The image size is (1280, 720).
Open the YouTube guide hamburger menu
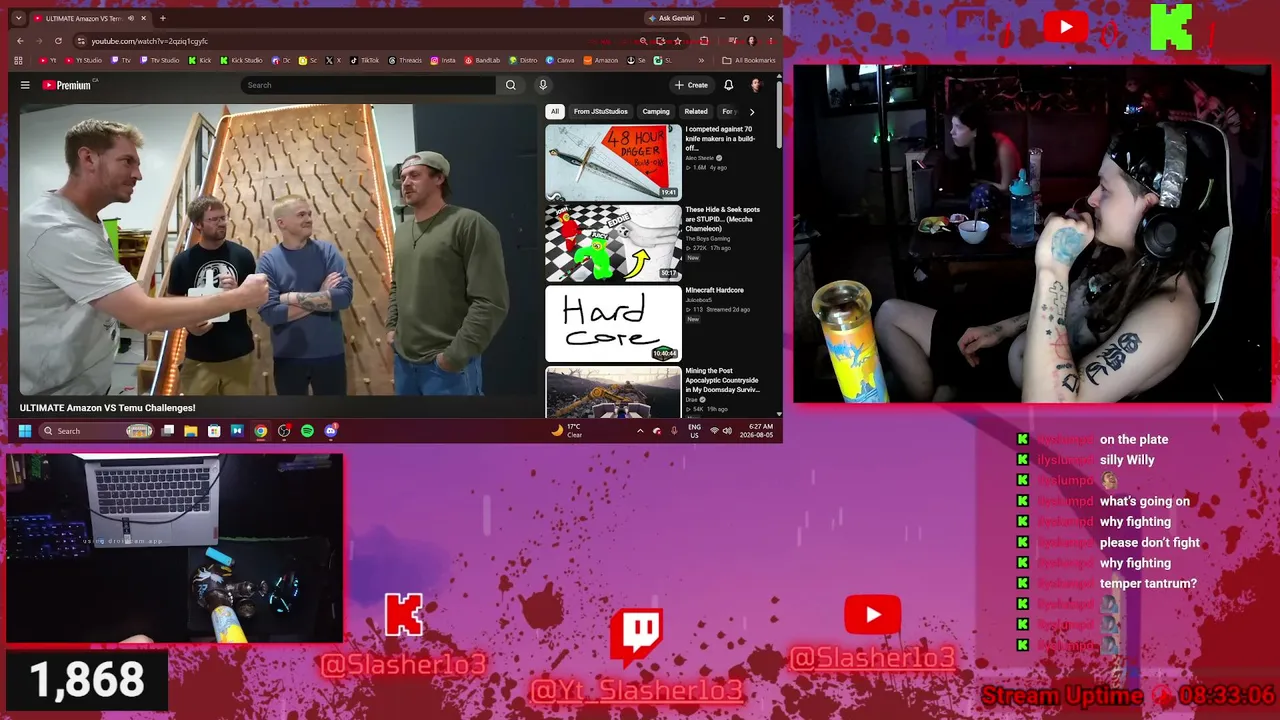[x=25, y=85]
